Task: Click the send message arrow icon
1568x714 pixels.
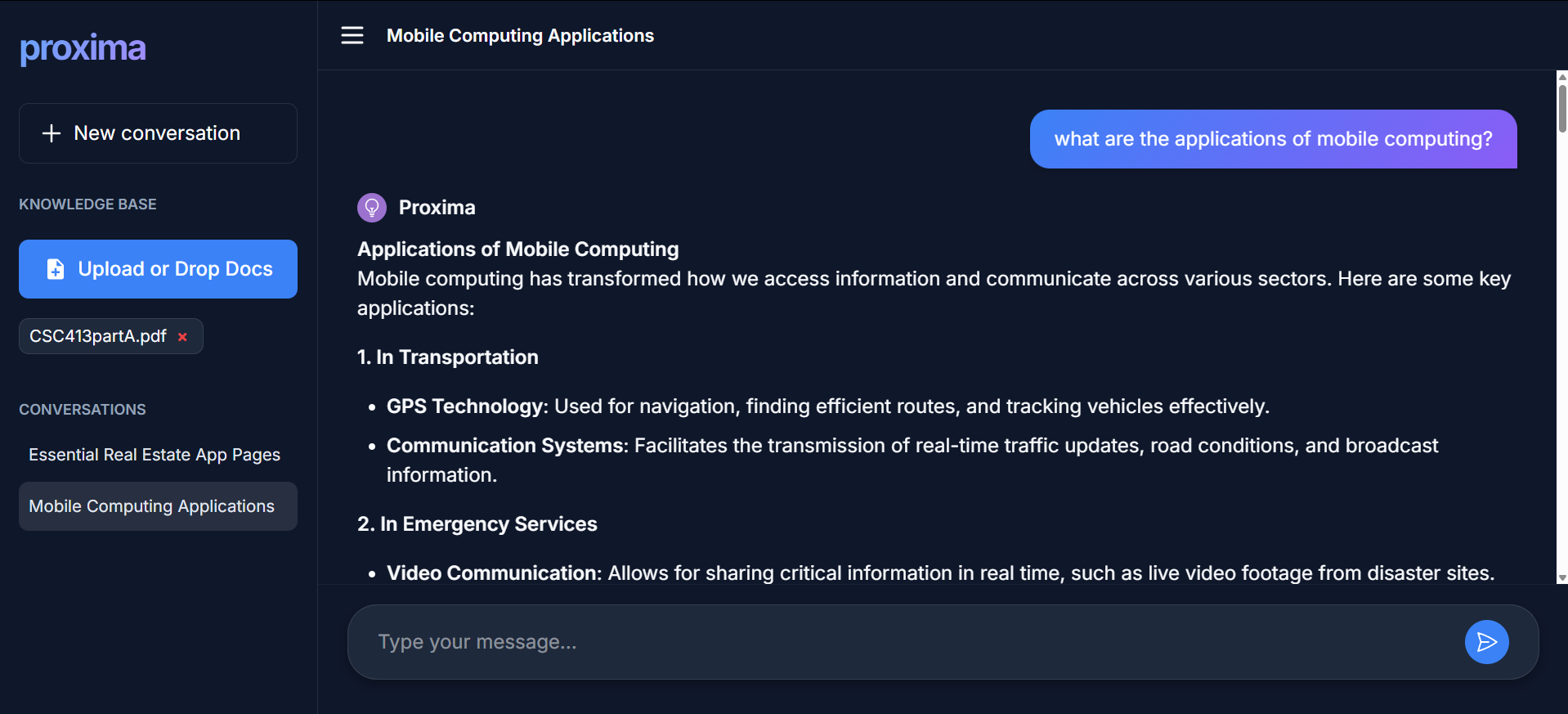Action: coord(1486,642)
